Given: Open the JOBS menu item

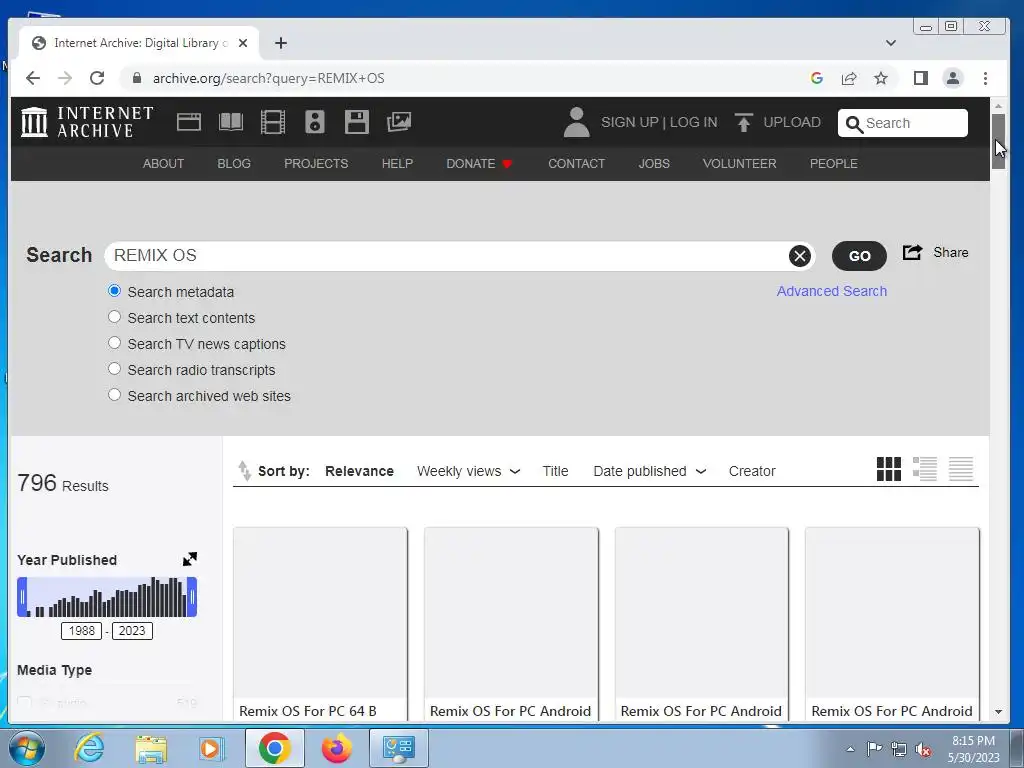Looking at the screenshot, I should point(654,164).
